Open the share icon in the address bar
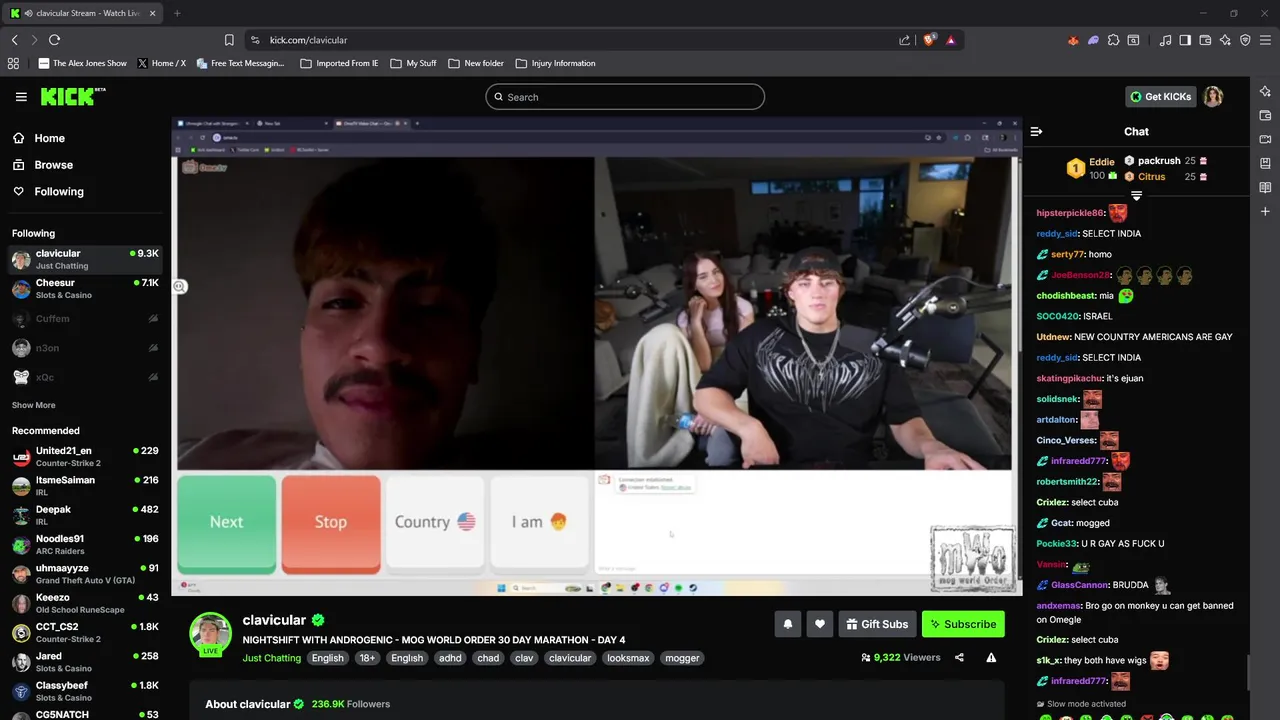This screenshot has height=720, width=1280. click(x=904, y=40)
